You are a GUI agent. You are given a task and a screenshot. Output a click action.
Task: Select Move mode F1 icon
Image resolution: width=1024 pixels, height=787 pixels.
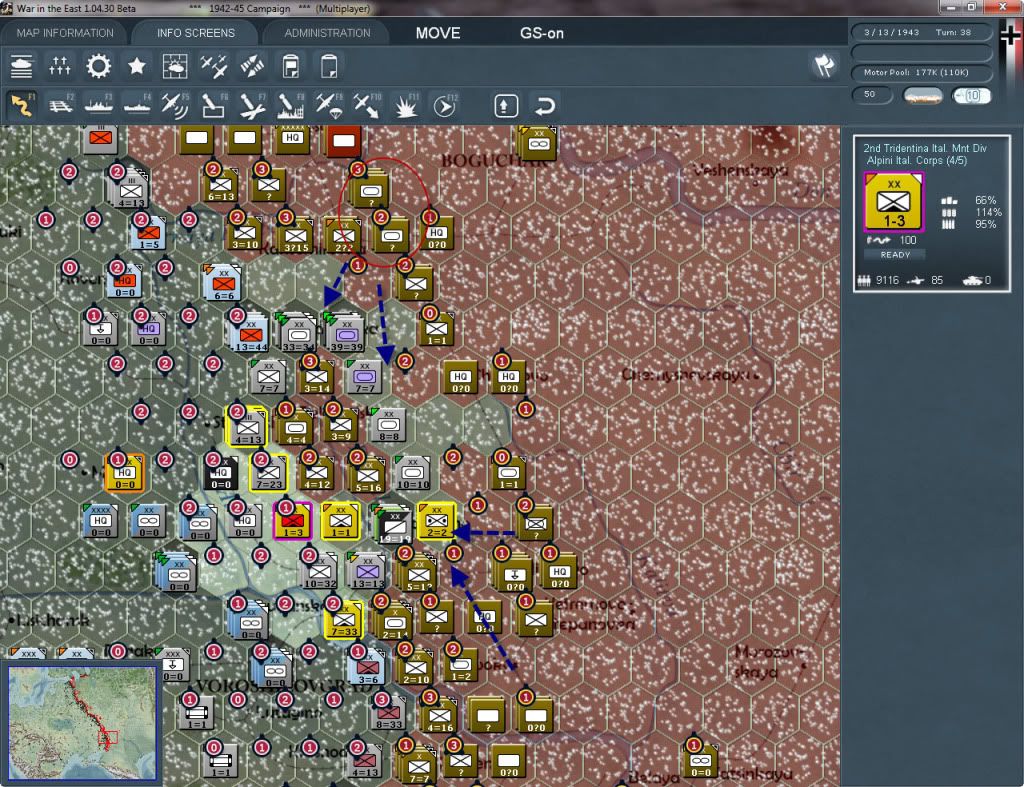click(x=22, y=105)
